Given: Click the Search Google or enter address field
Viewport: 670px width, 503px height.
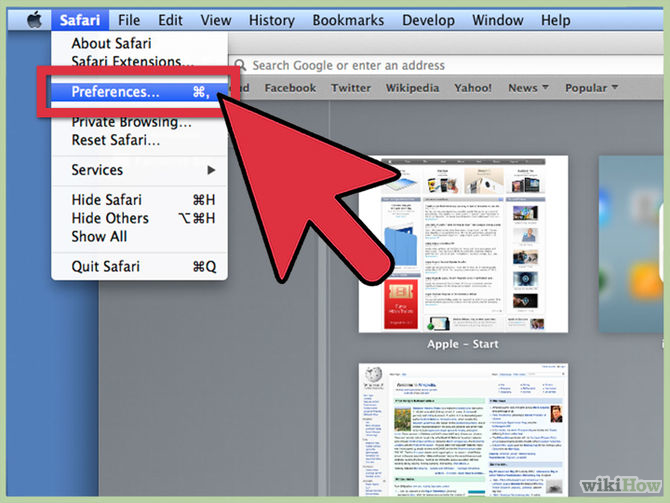Looking at the screenshot, I should point(446,65).
